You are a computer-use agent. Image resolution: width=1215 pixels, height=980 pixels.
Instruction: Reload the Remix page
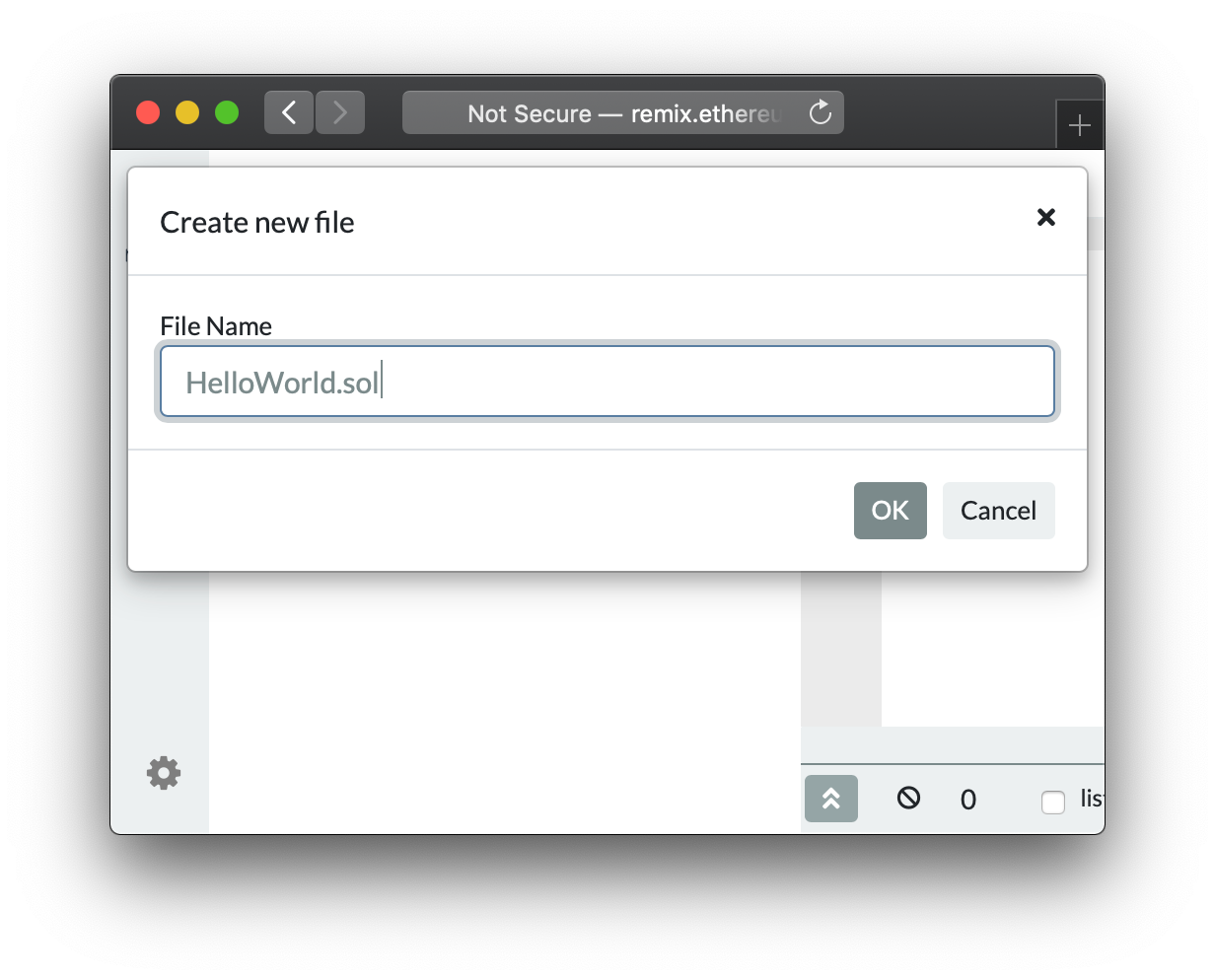tap(820, 113)
